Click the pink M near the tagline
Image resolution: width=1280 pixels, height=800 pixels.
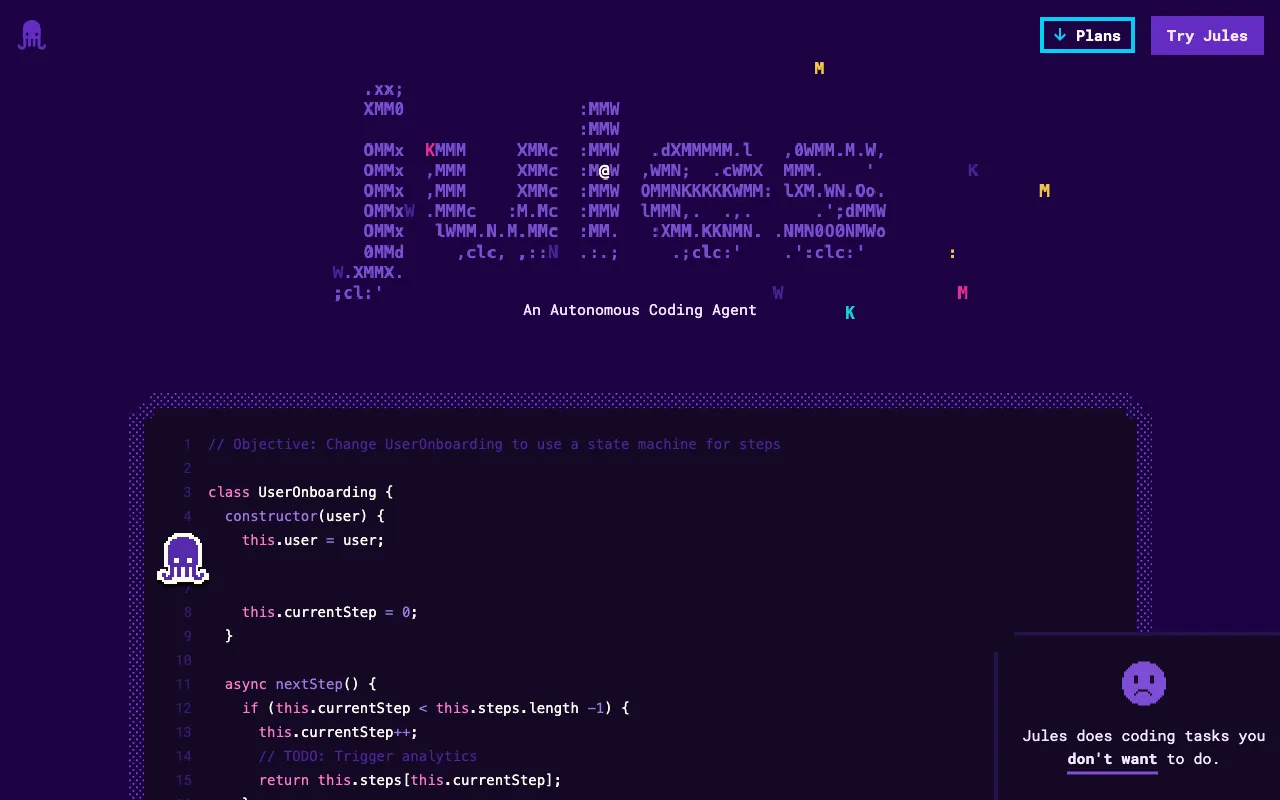pyautogui.click(x=961, y=292)
